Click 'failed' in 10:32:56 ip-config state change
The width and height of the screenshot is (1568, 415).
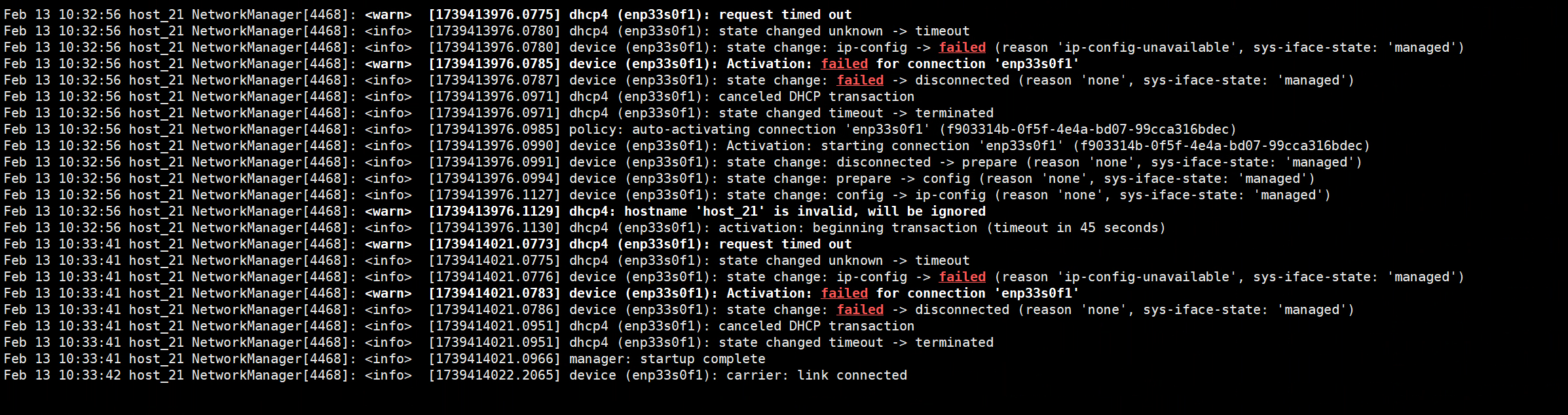click(x=962, y=47)
